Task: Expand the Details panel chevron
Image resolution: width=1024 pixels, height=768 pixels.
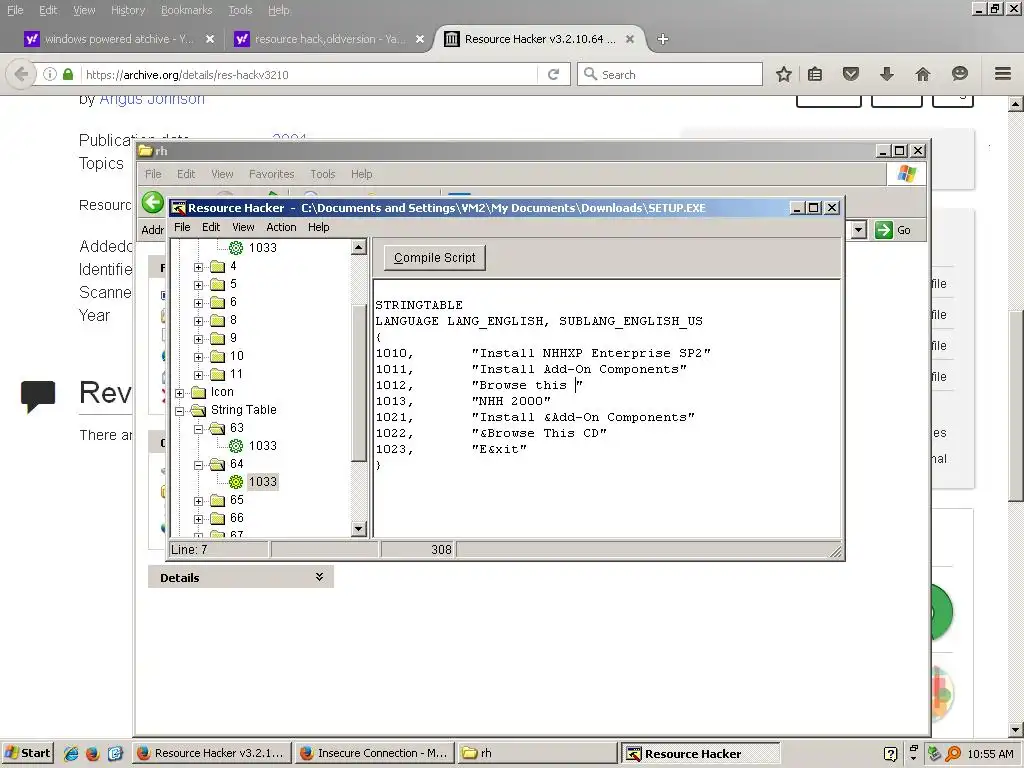Action: 319,577
